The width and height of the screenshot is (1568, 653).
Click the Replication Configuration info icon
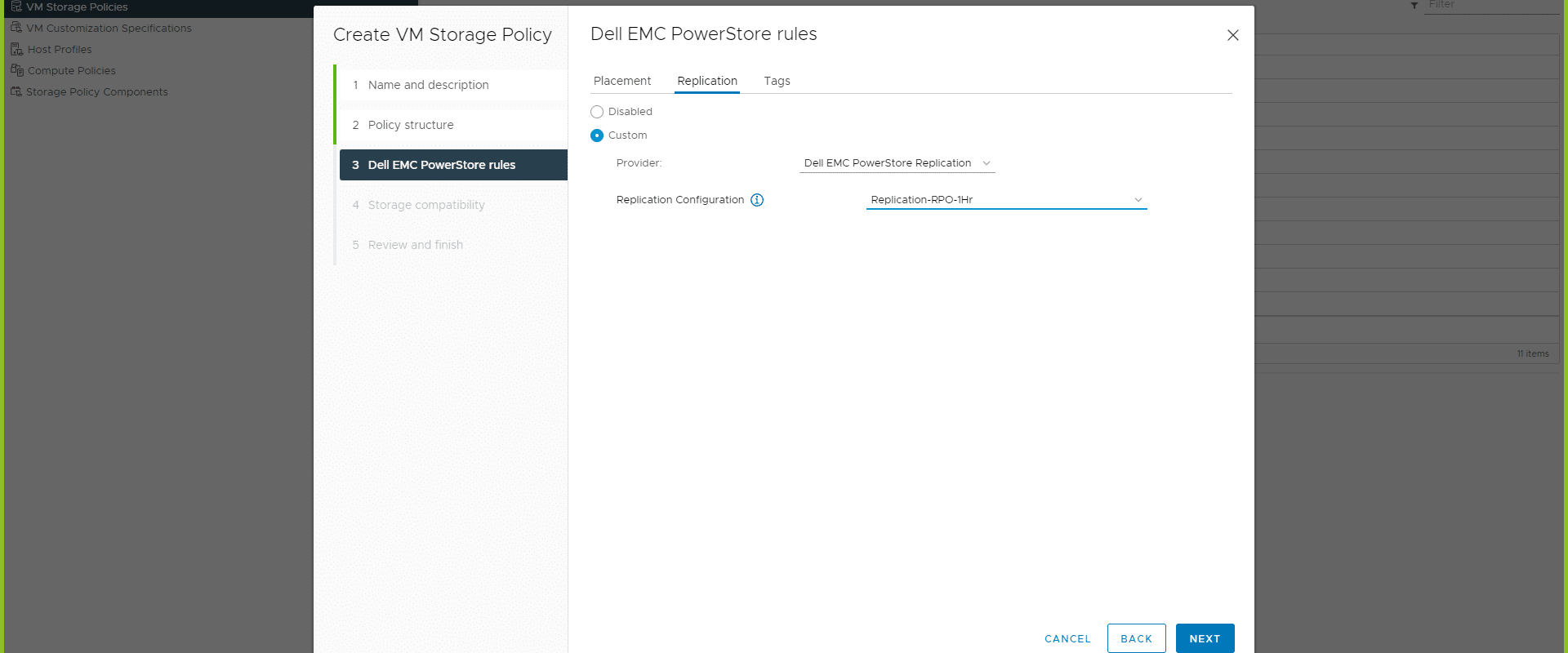coord(757,200)
